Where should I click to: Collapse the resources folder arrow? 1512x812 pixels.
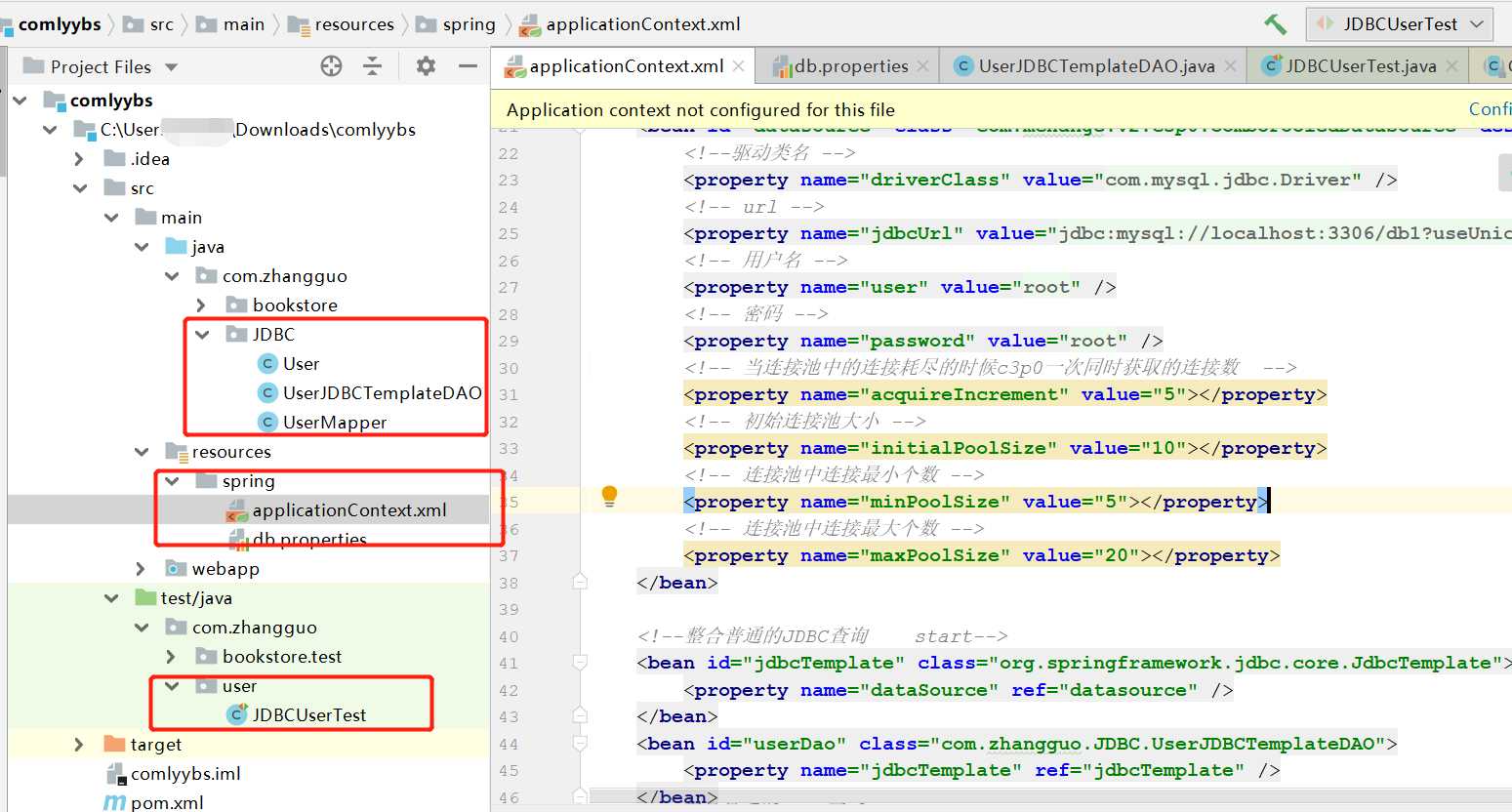pyautogui.click(x=143, y=452)
